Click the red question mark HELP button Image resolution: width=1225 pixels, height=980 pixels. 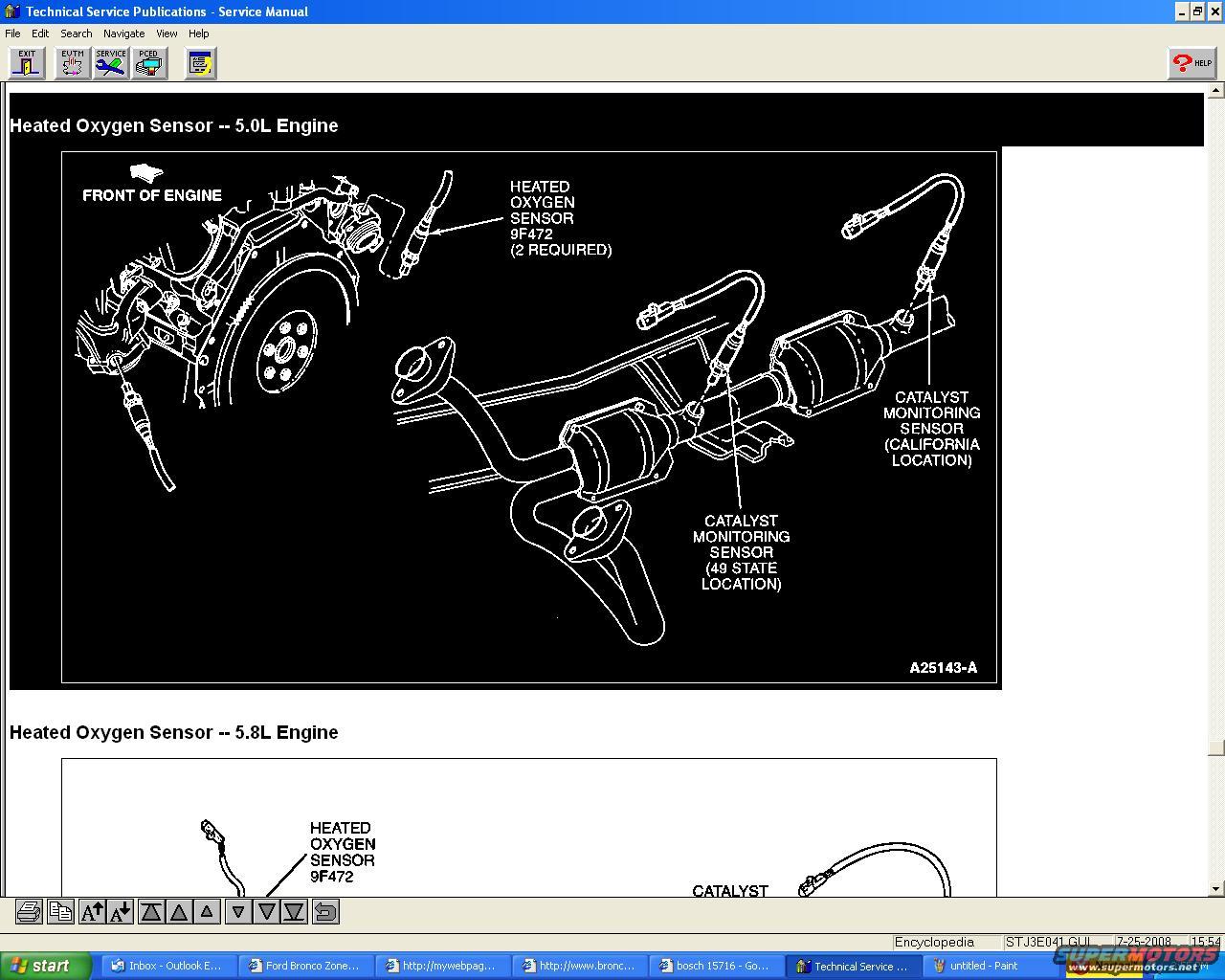[1192, 63]
